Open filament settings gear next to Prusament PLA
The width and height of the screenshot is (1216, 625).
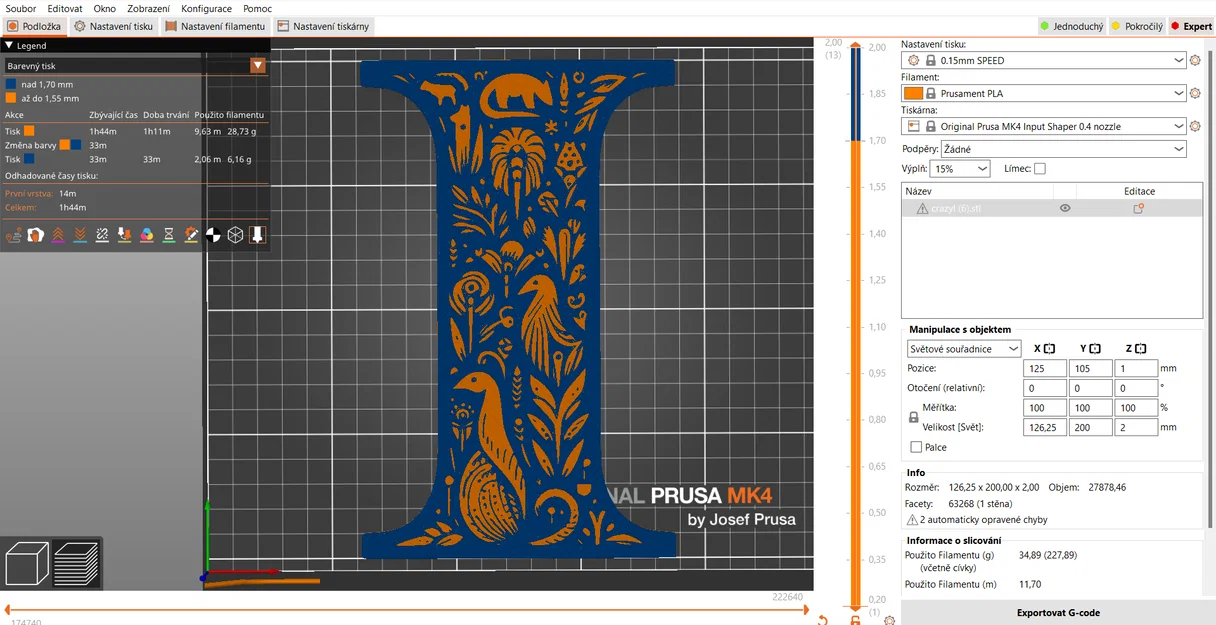click(x=1195, y=93)
